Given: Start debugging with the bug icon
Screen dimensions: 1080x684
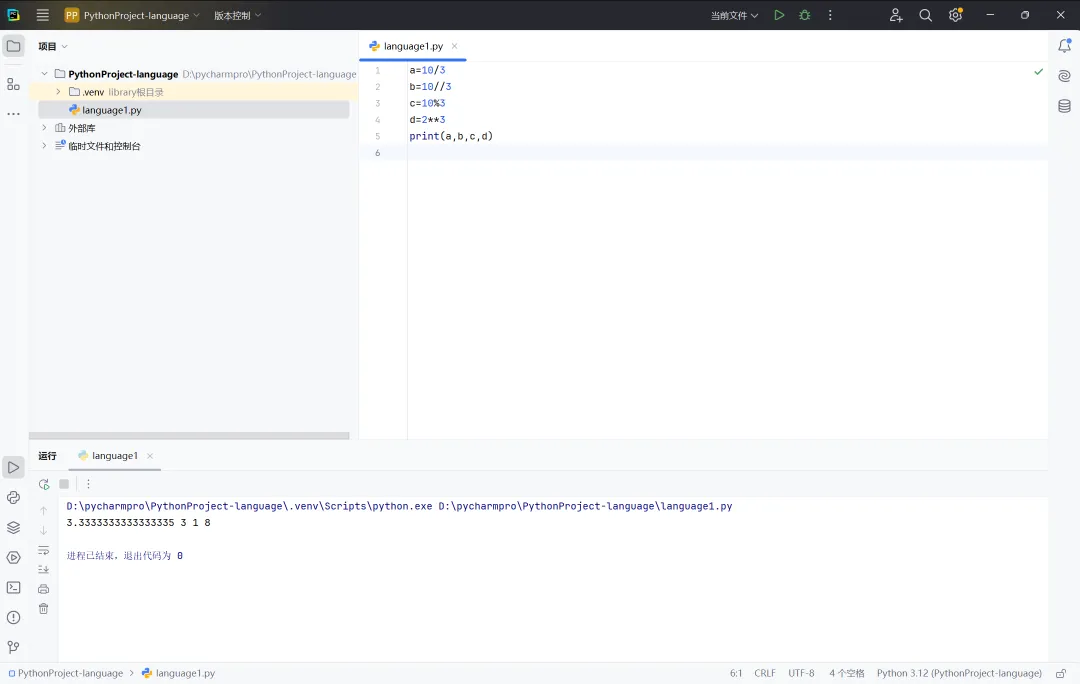Looking at the screenshot, I should [804, 15].
